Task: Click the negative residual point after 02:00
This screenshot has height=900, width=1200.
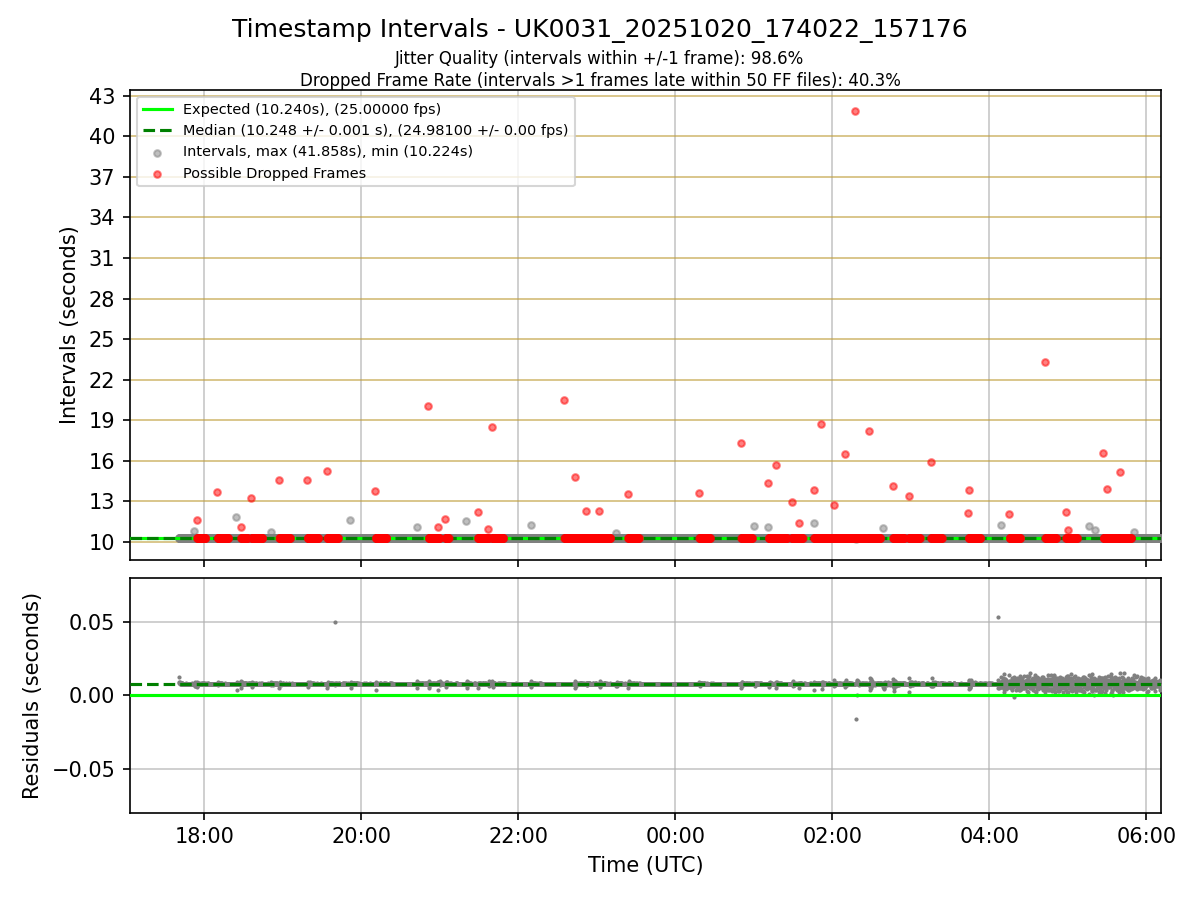Action: (x=856, y=719)
